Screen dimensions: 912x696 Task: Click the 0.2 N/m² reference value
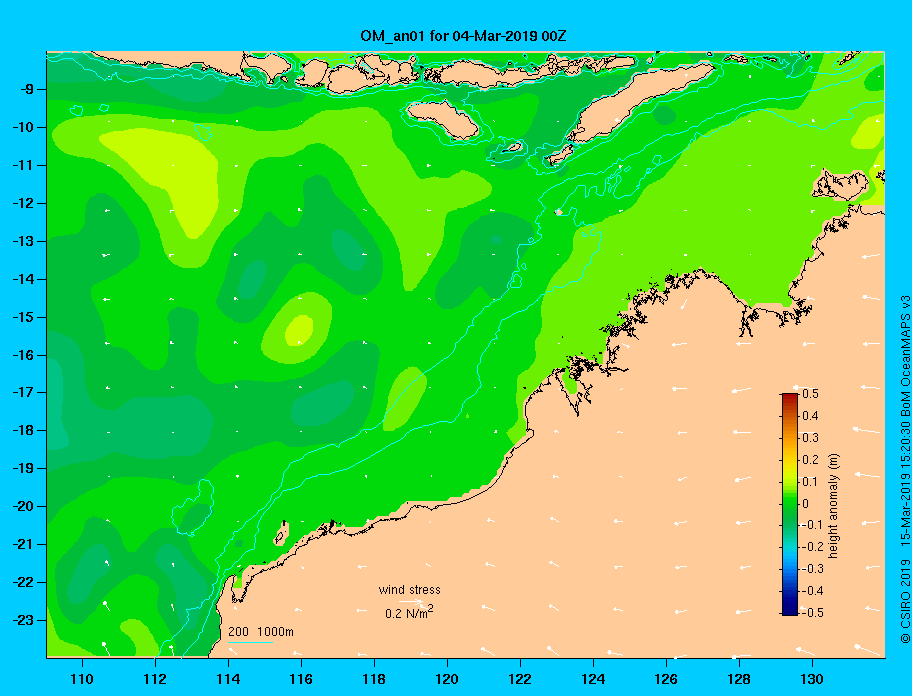(x=409, y=613)
